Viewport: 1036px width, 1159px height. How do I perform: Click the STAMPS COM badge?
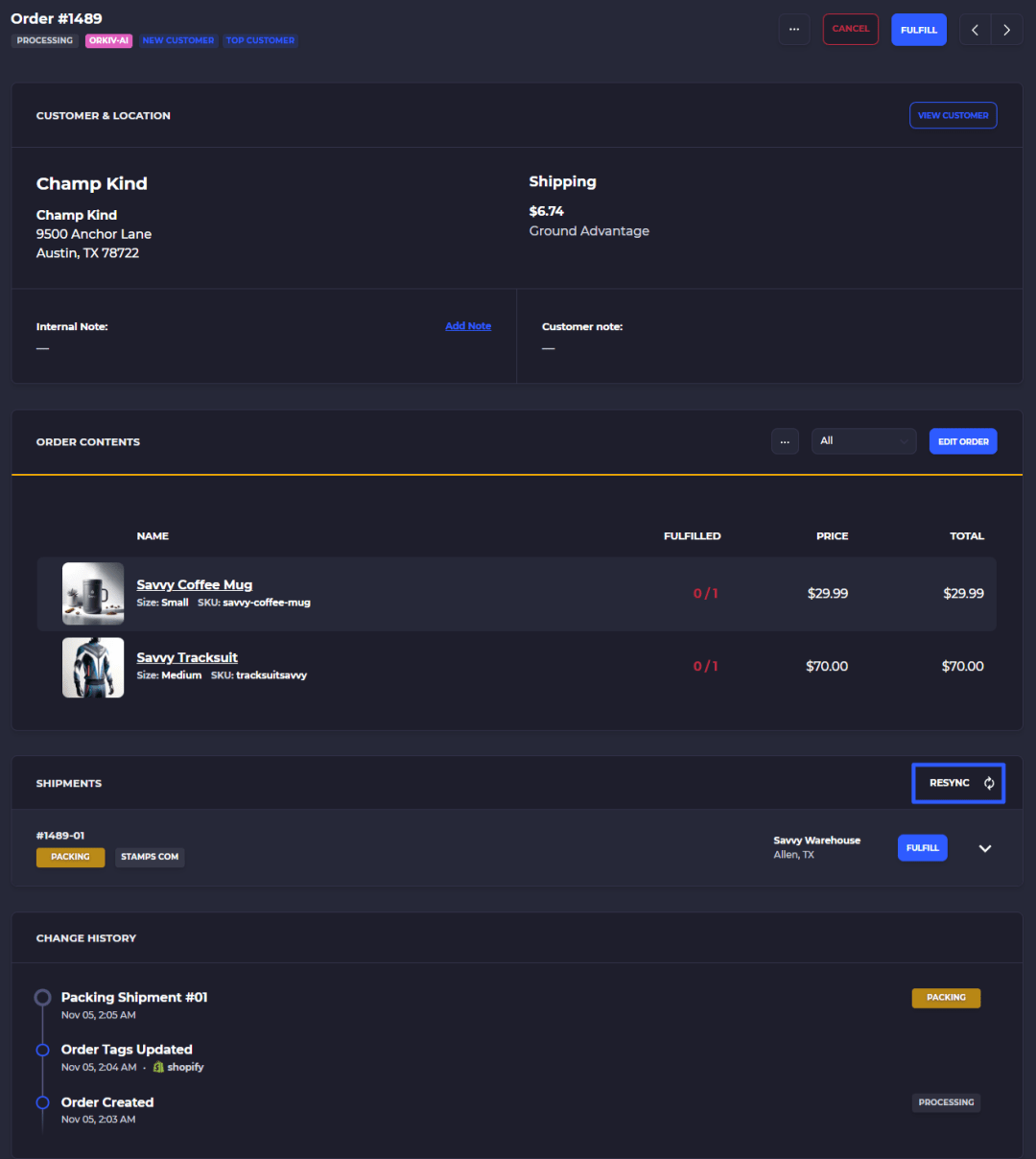point(150,857)
